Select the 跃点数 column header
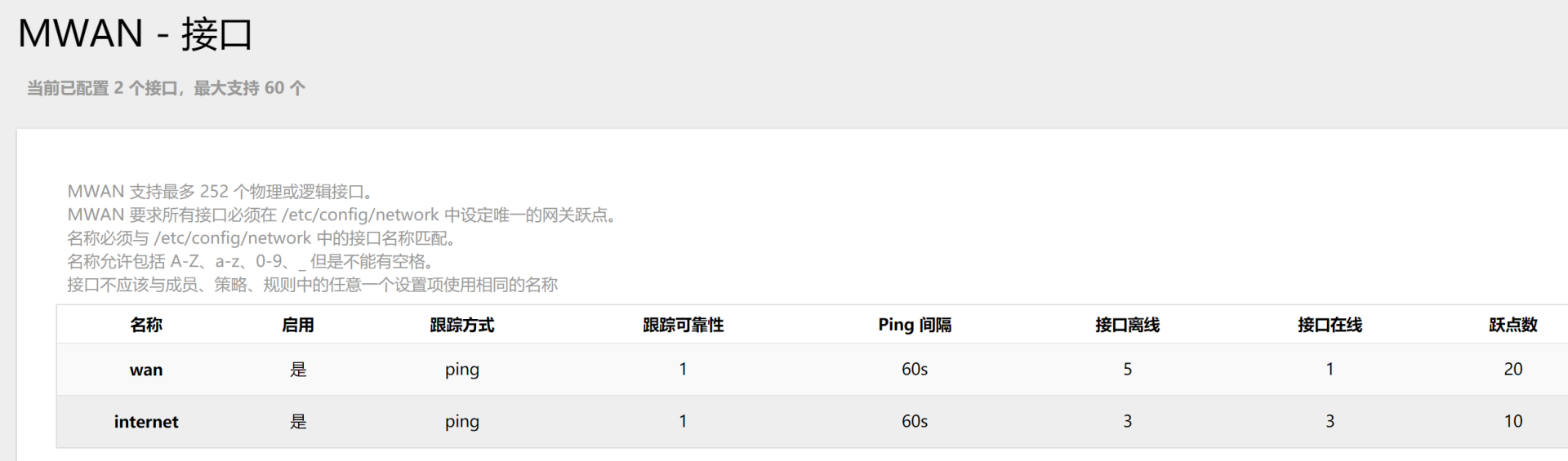Image resolution: width=1568 pixels, height=461 pixels. click(x=1512, y=325)
